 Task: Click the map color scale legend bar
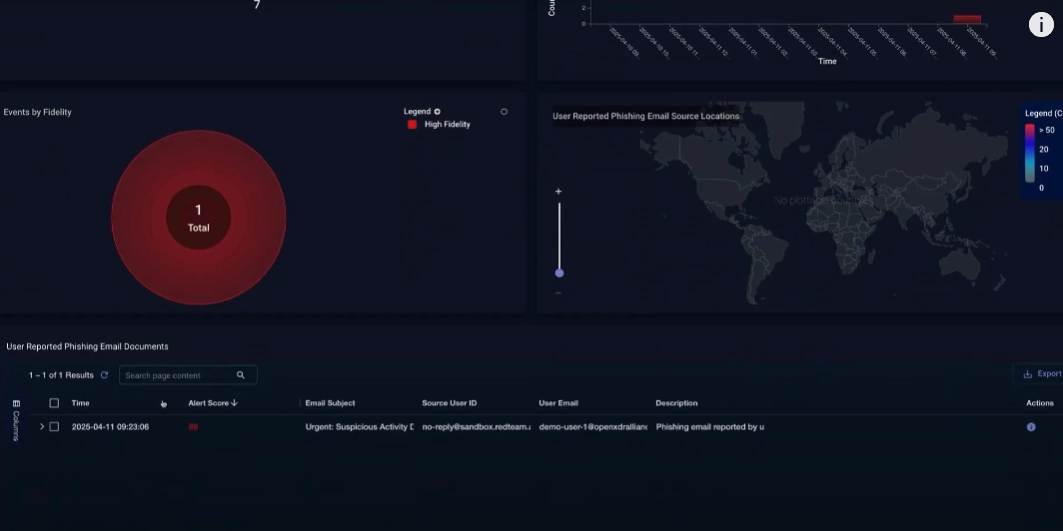1030,154
